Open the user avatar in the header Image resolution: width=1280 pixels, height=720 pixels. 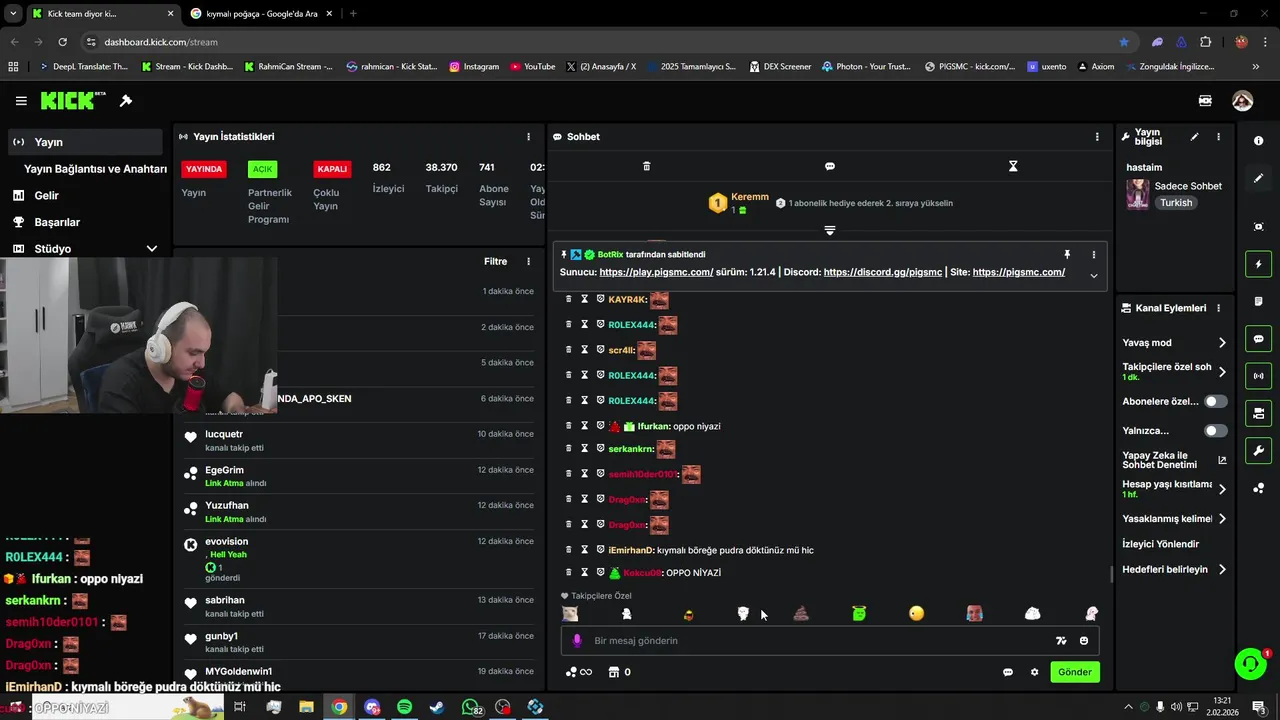(x=1242, y=101)
